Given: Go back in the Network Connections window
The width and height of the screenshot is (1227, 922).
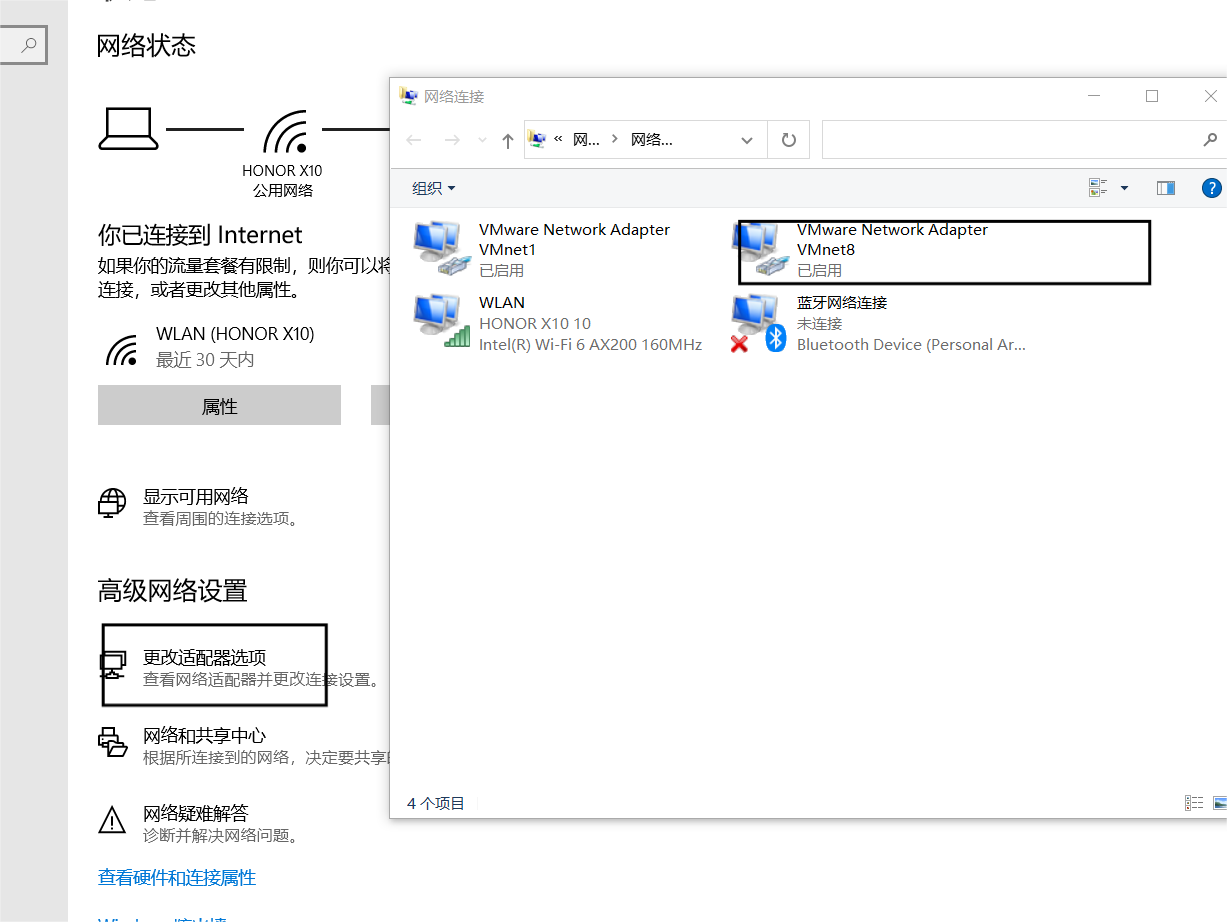Looking at the screenshot, I should 414,141.
